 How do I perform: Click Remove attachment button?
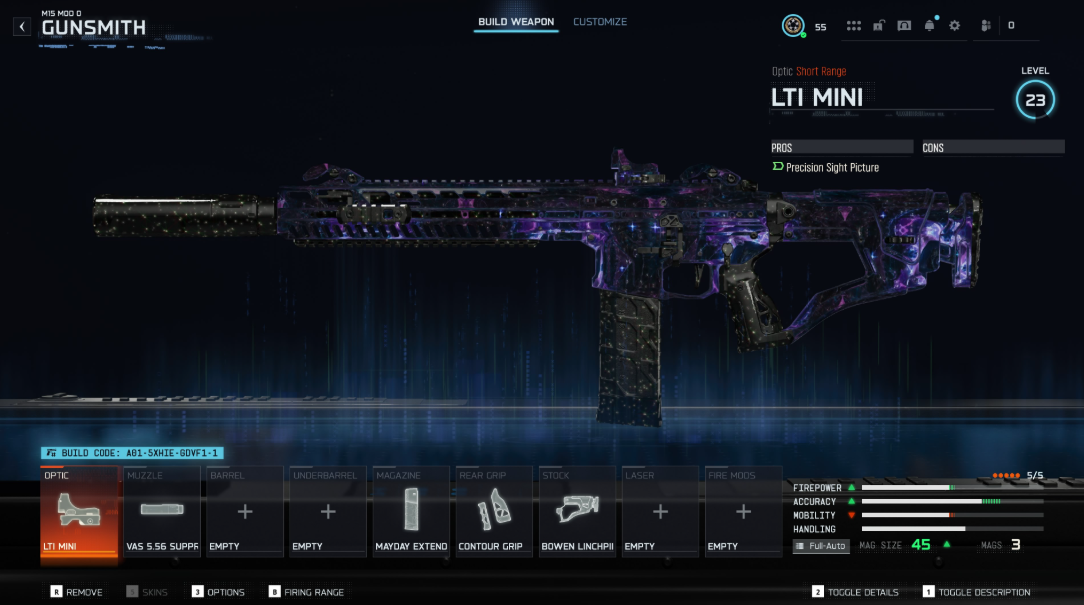click(x=76, y=592)
